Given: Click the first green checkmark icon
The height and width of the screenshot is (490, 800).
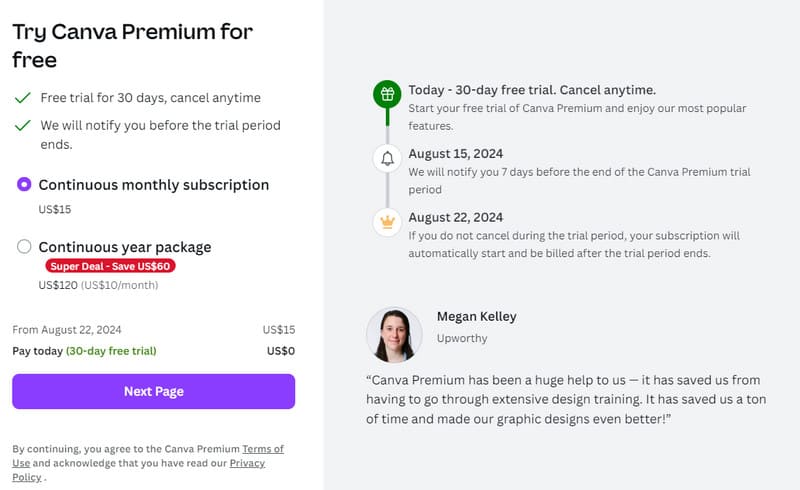Looking at the screenshot, I should [22, 98].
